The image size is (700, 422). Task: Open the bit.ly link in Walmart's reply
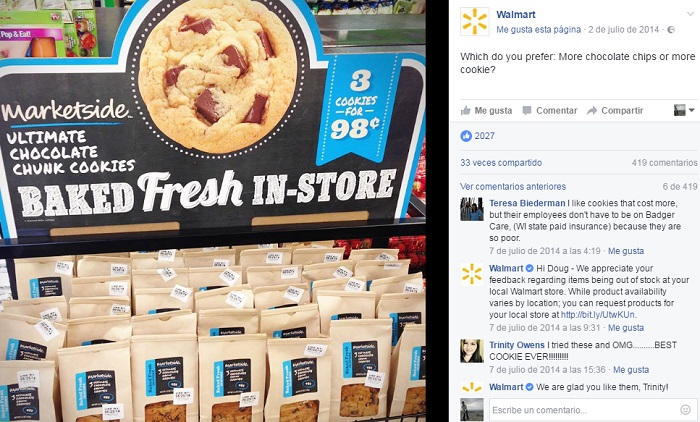coord(598,315)
